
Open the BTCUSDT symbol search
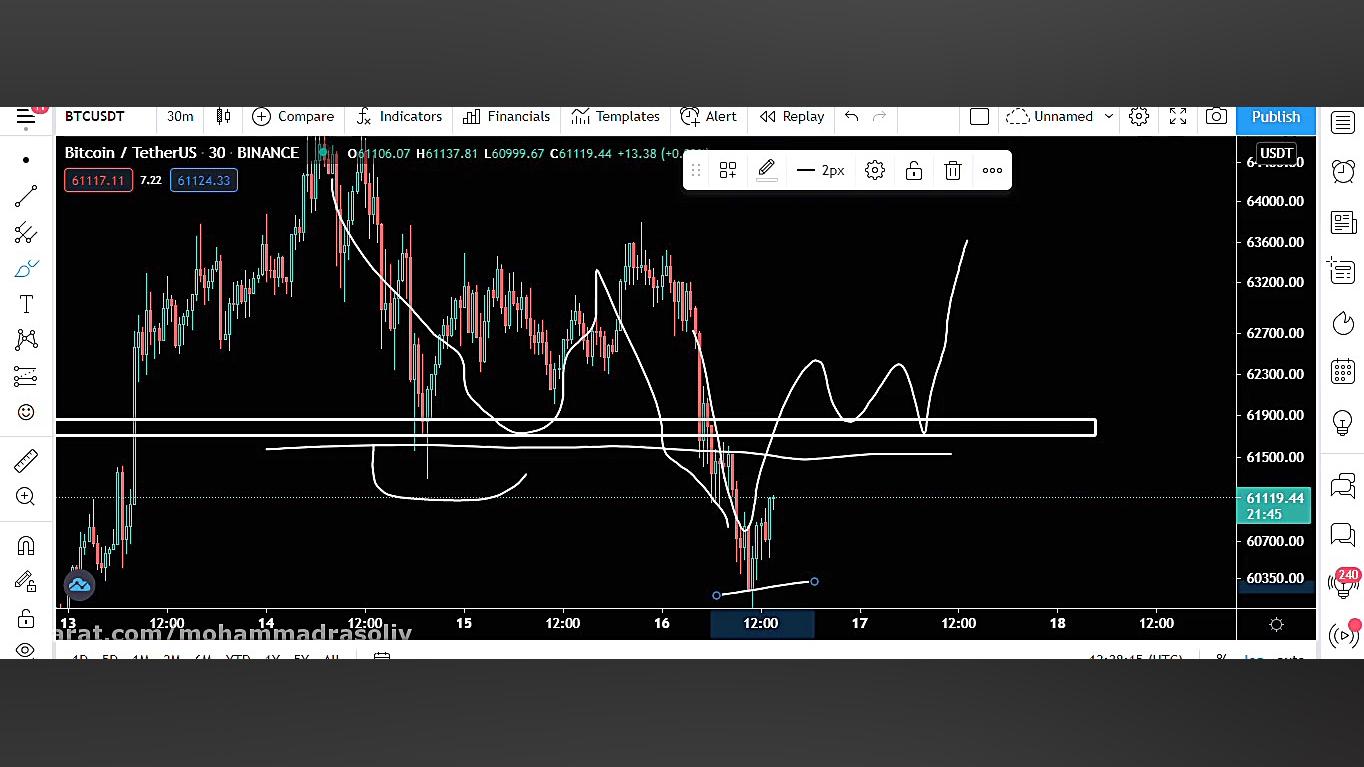click(x=95, y=116)
